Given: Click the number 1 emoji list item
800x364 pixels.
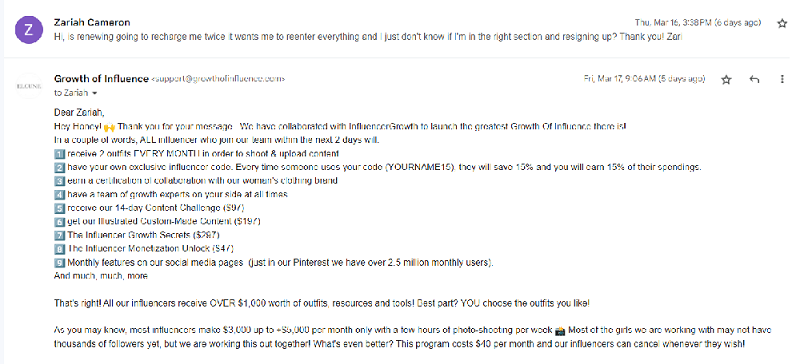Looking at the screenshot, I should tap(59, 154).
